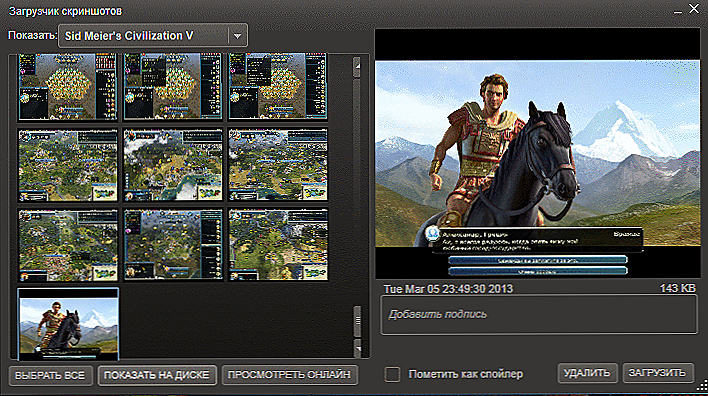Viewport: 708px width, 396px height.
Task: Upload screenshot with 'ЗАГРУЗИТЬ' button
Action: (x=657, y=373)
